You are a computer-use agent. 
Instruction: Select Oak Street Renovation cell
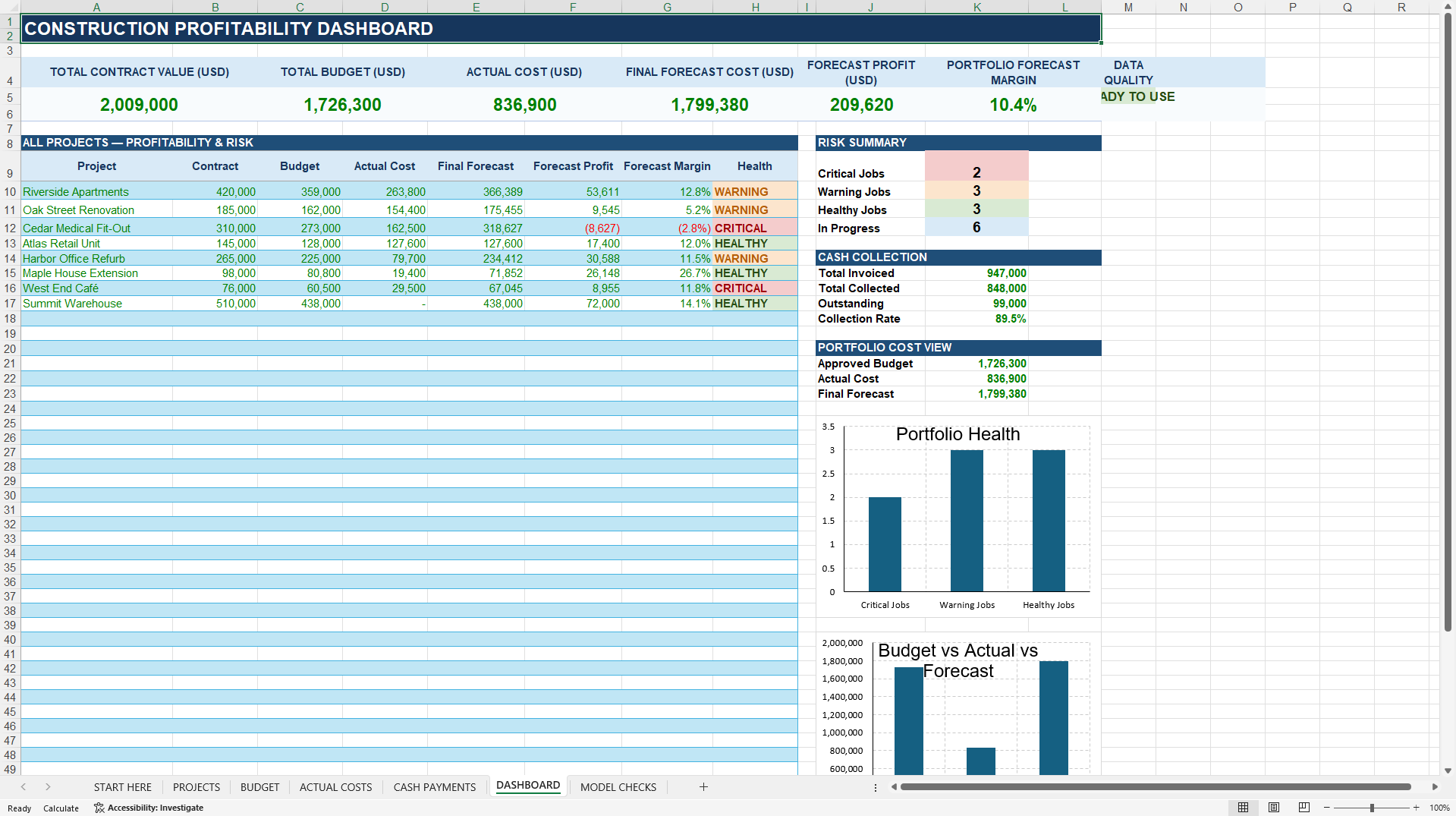click(96, 210)
